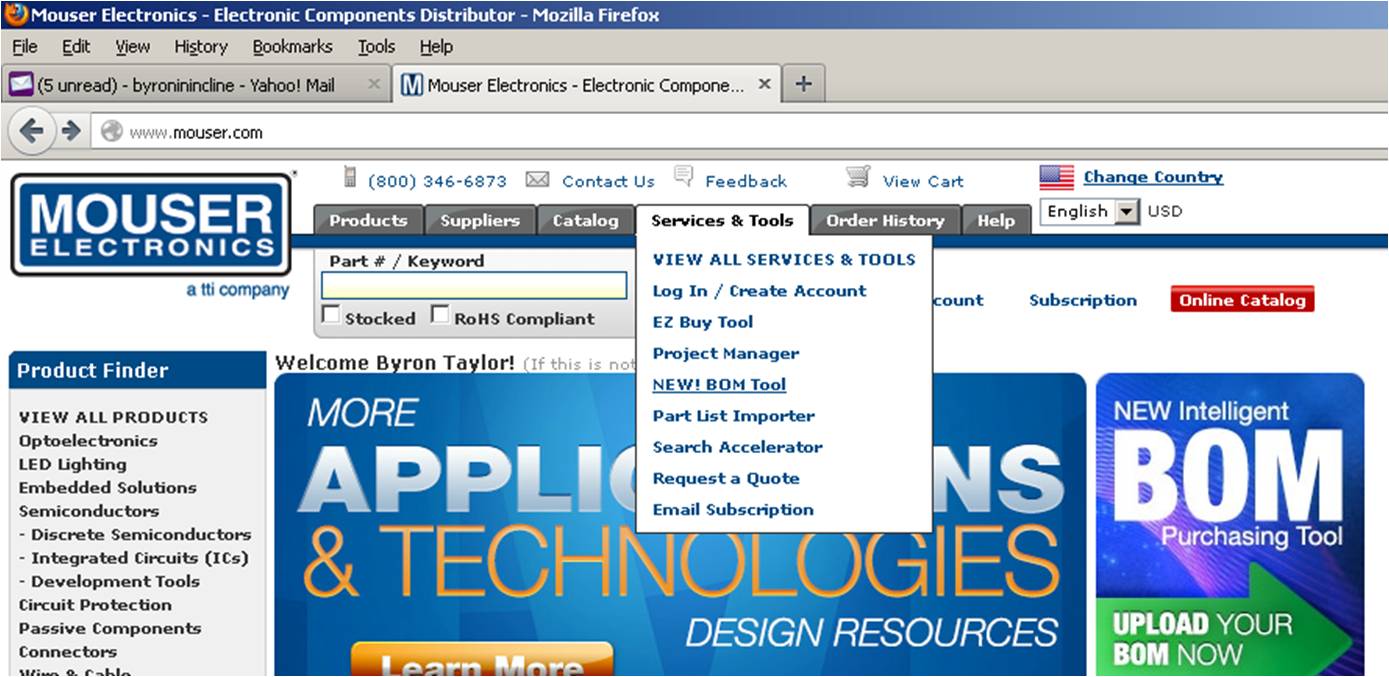
Task: Open the View menu
Action: [132, 46]
